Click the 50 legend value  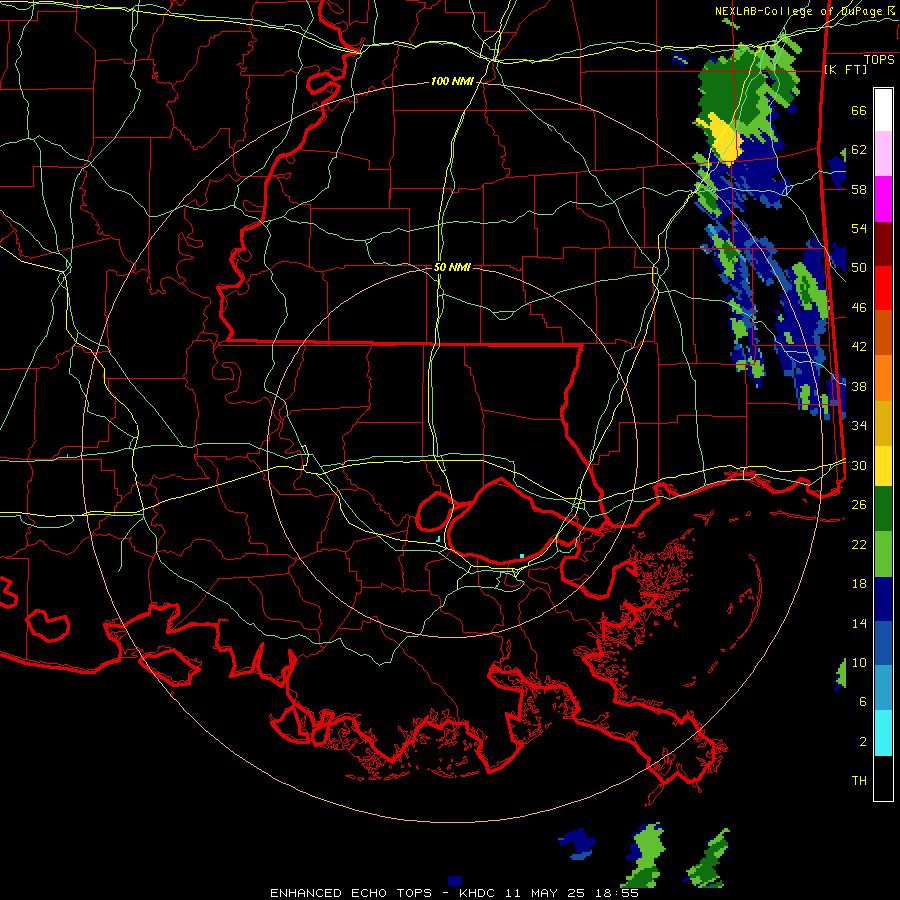[859, 268]
